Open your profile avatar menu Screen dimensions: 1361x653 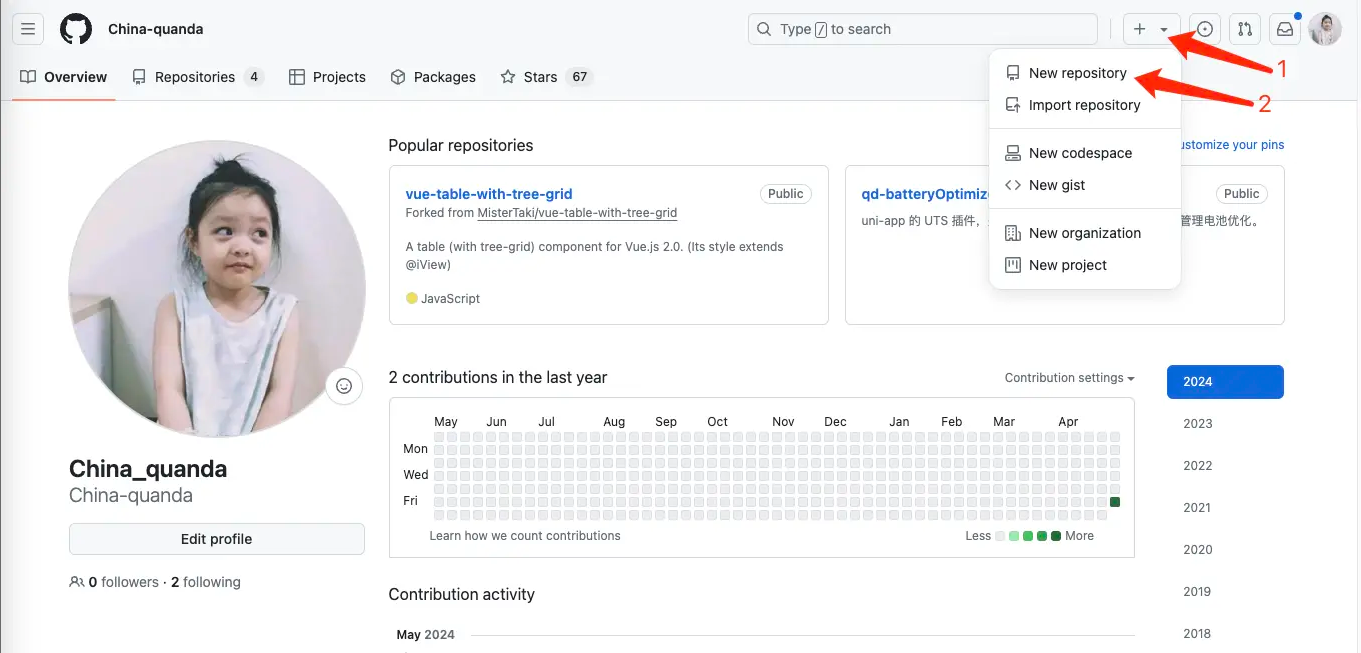[x=1324, y=29]
